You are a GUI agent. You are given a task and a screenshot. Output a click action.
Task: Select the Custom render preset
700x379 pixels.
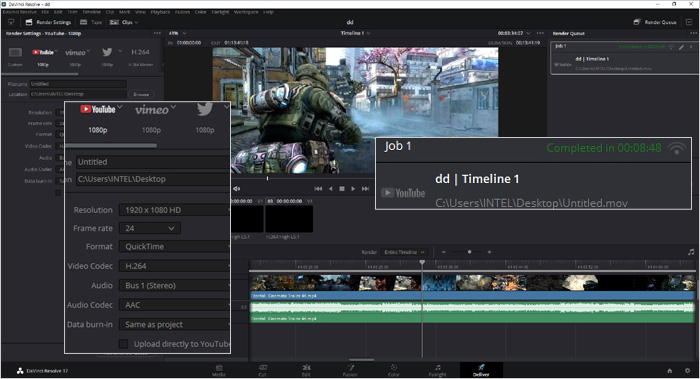tap(15, 57)
